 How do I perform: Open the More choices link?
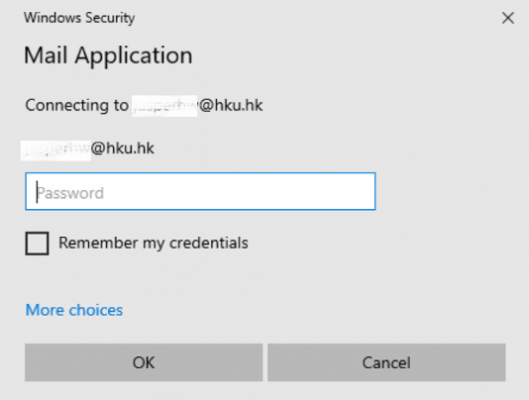(74, 310)
